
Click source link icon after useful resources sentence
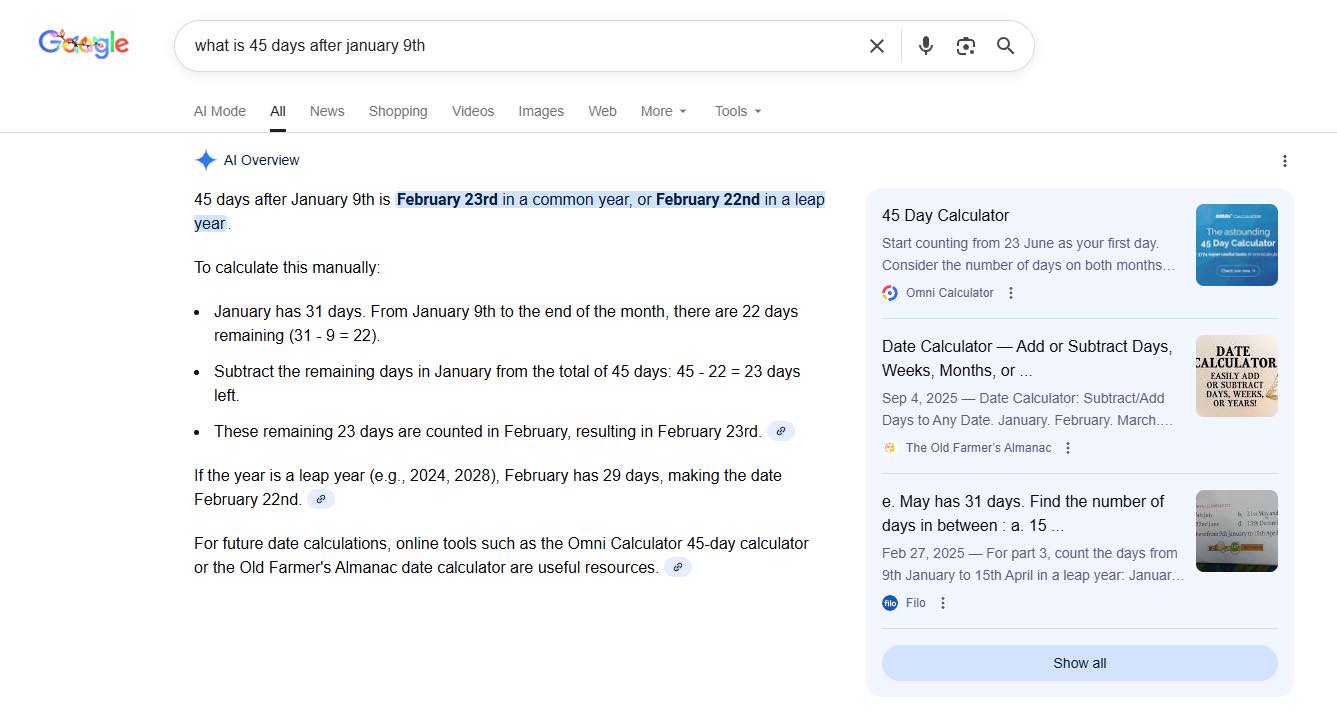tap(678, 568)
